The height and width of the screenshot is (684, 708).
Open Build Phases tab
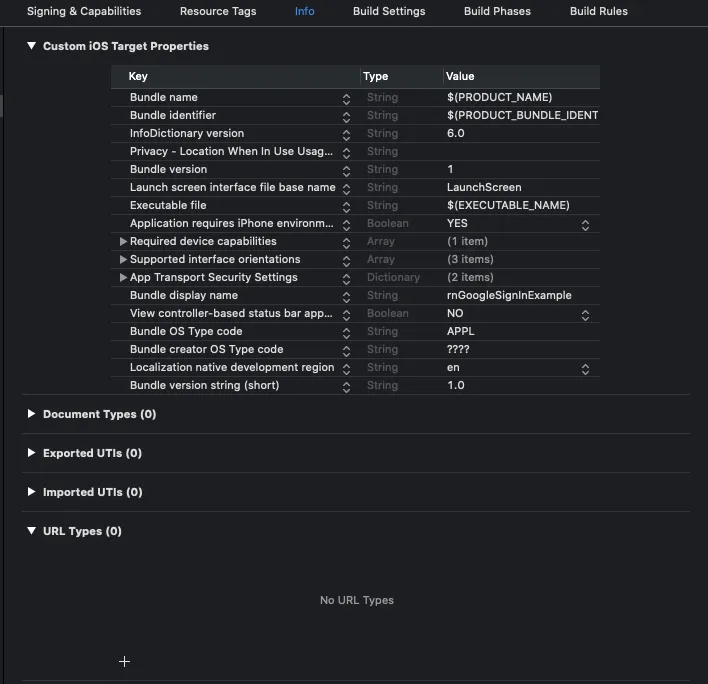click(x=497, y=11)
